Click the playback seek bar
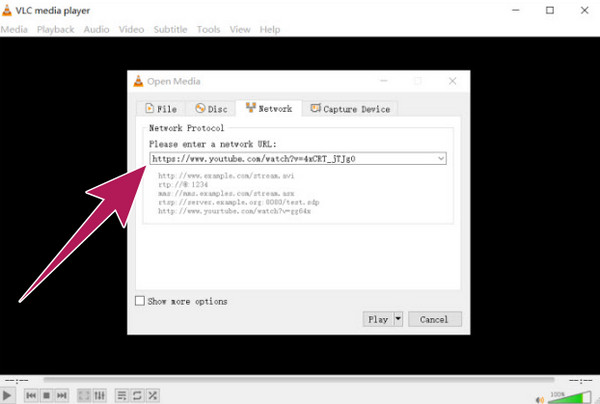This screenshot has width=600, height=404. point(299,380)
